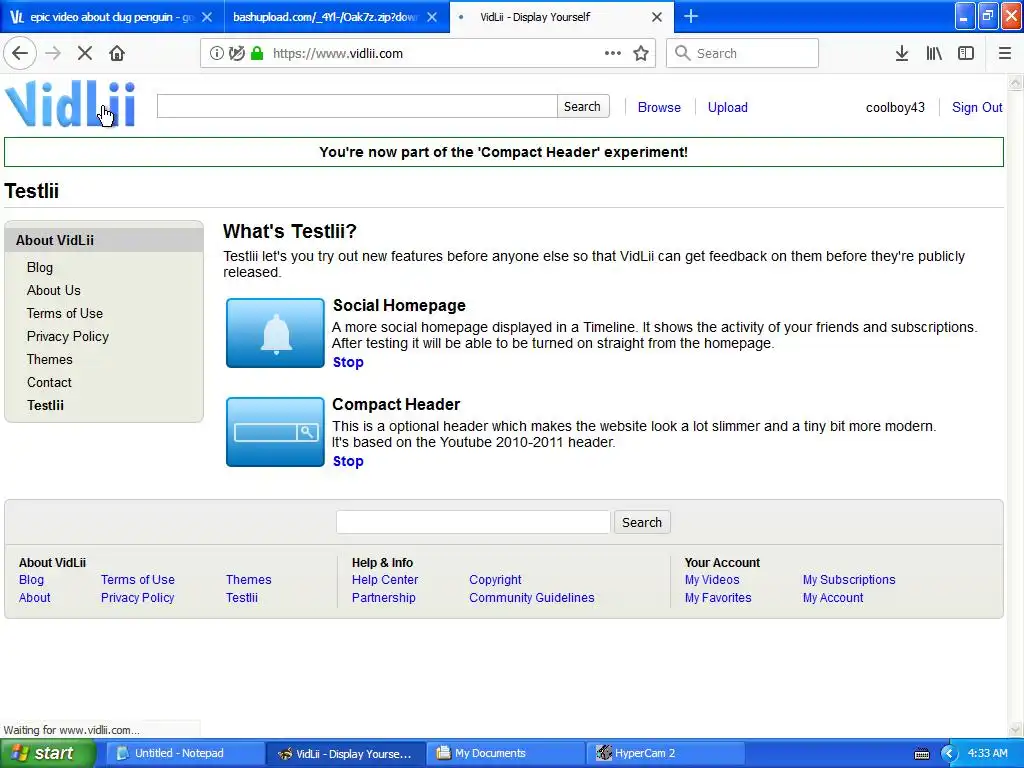Click the footer search input field

pyautogui.click(x=473, y=522)
